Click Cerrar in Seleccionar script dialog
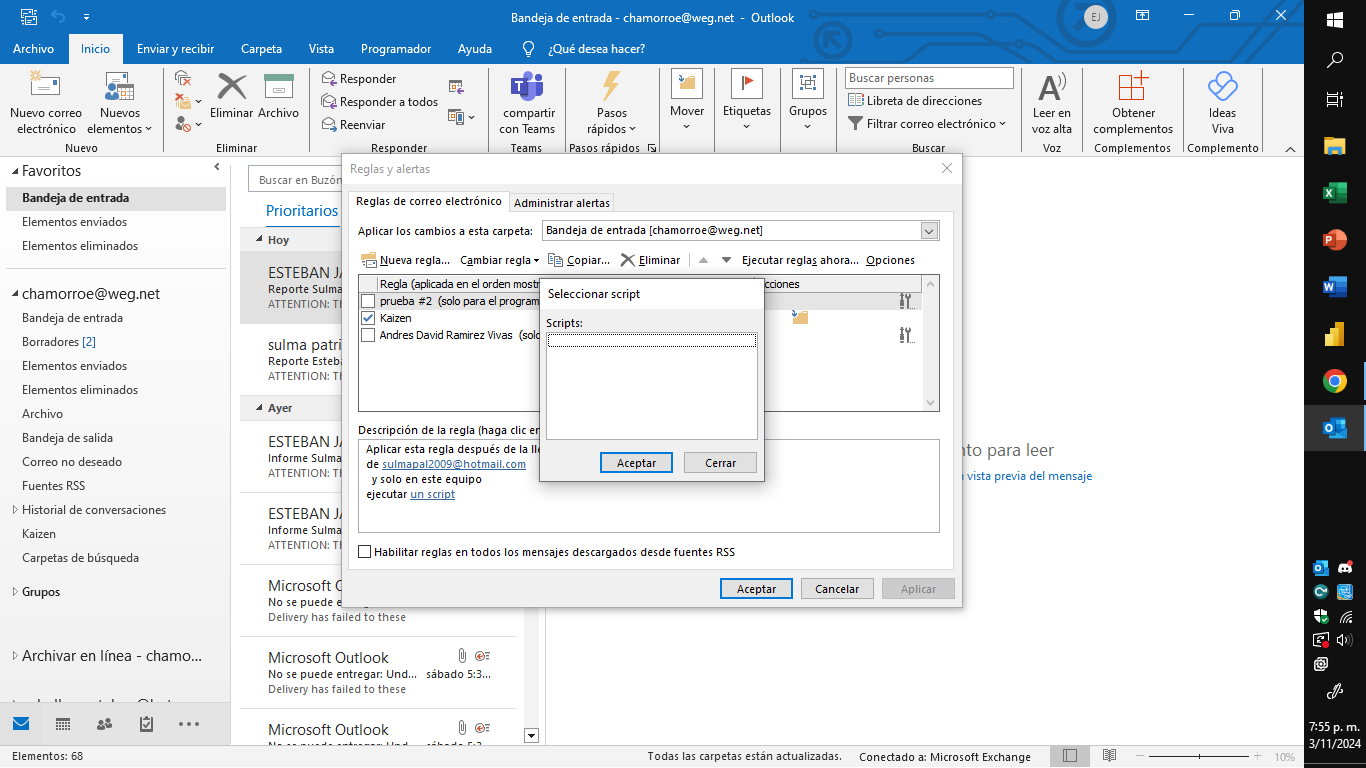This screenshot has height=768, width=1366. pyautogui.click(x=720, y=463)
